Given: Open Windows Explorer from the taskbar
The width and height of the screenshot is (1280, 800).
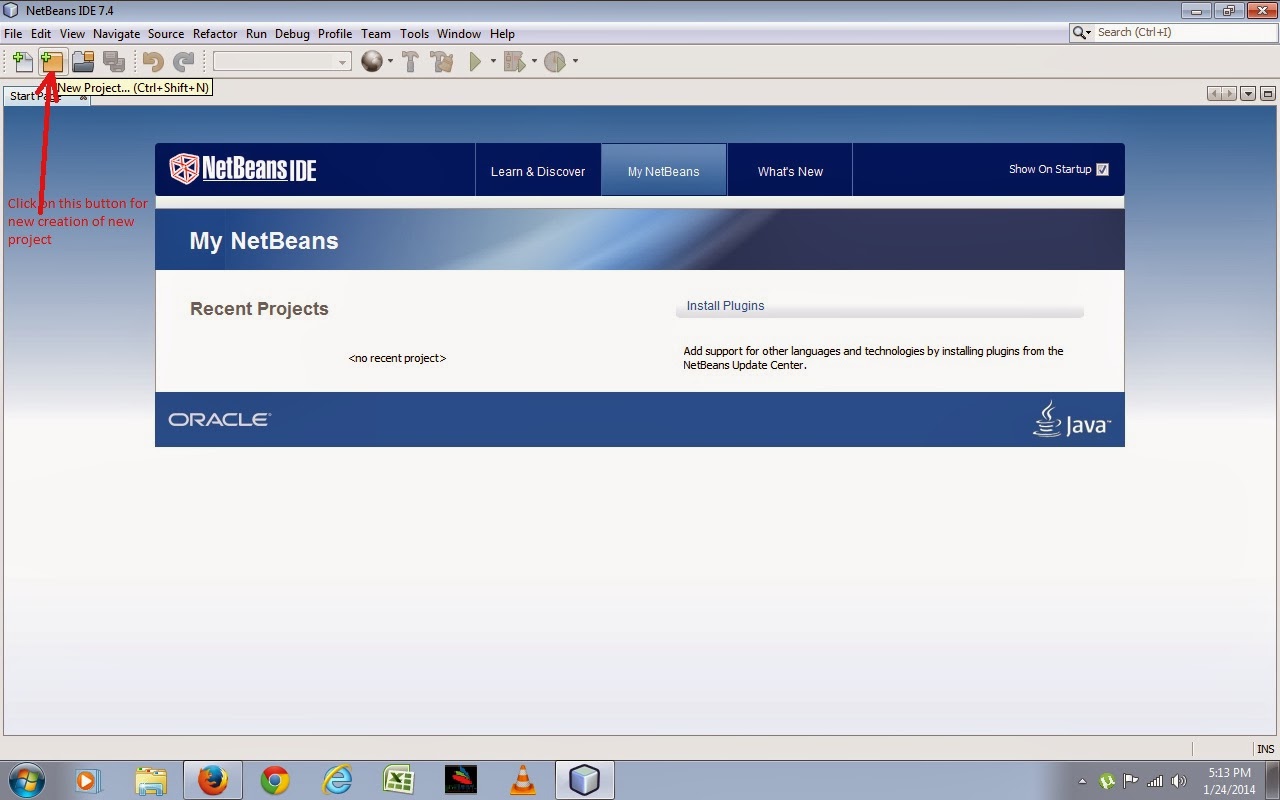Looking at the screenshot, I should click(150, 780).
